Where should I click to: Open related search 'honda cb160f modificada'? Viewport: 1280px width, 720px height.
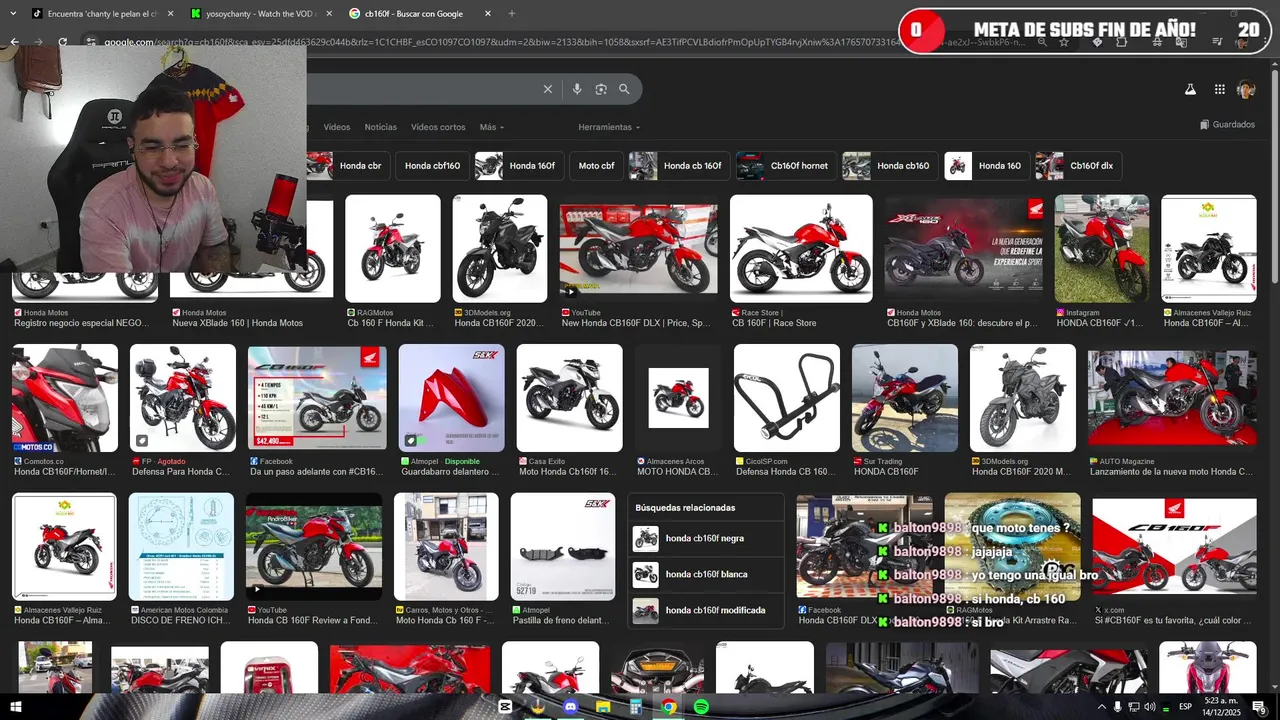pyautogui.click(x=707, y=610)
